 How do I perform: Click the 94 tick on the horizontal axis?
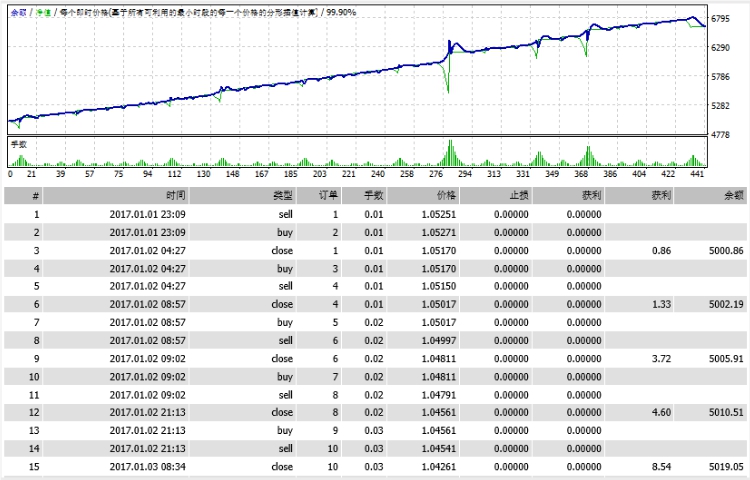(147, 174)
